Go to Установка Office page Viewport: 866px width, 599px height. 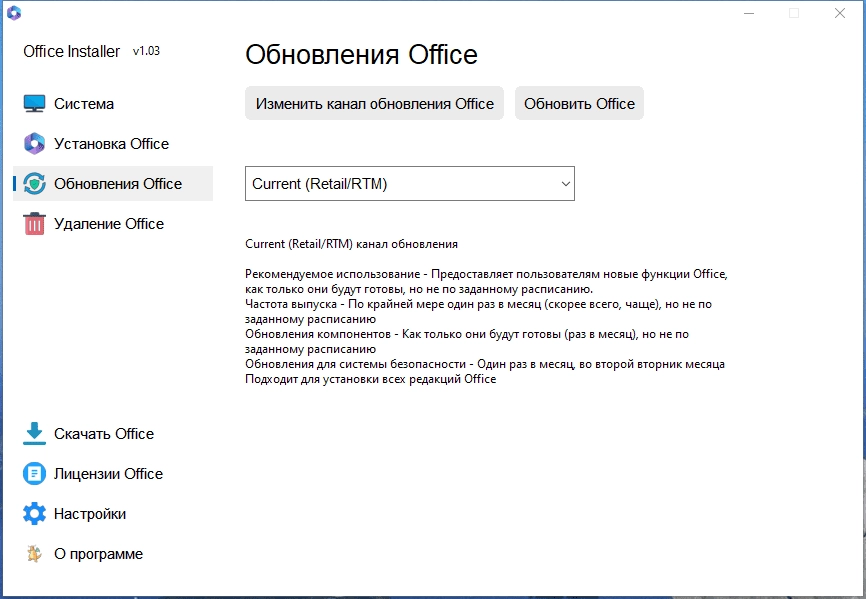click(x=113, y=144)
